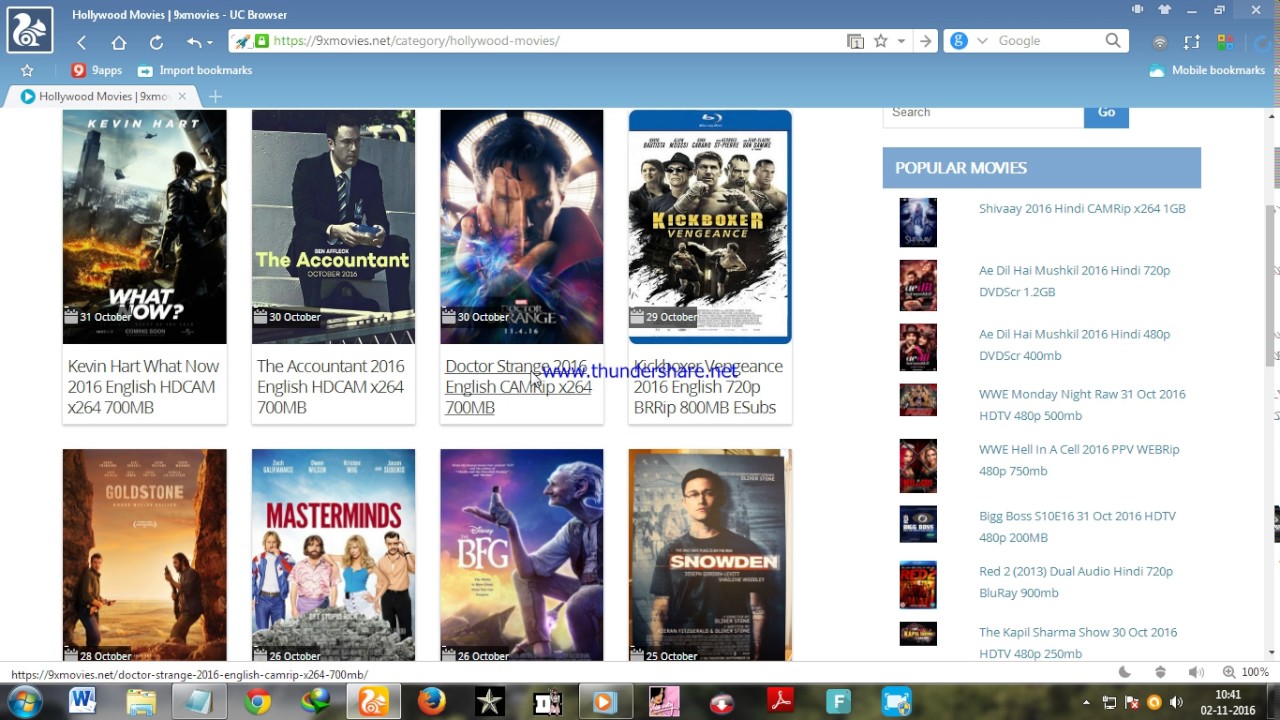
Task: Open the Goldstone poster
Action: (x=145, y=555)
